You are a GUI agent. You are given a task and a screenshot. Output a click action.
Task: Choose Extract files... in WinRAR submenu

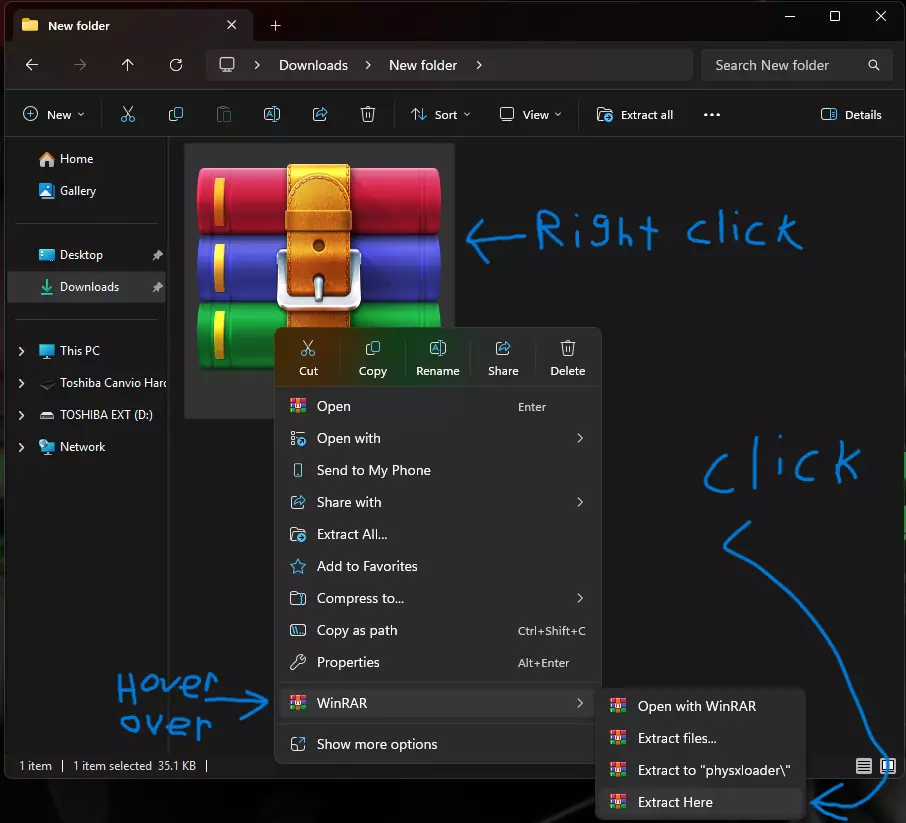pyautogui.click(x=700, y=738)
